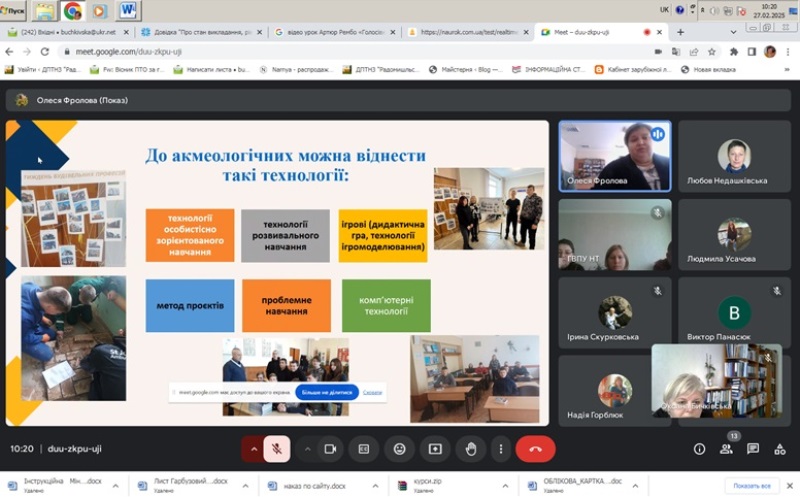
Task: Click the present screen icon
Action: [x=435, y=449]
